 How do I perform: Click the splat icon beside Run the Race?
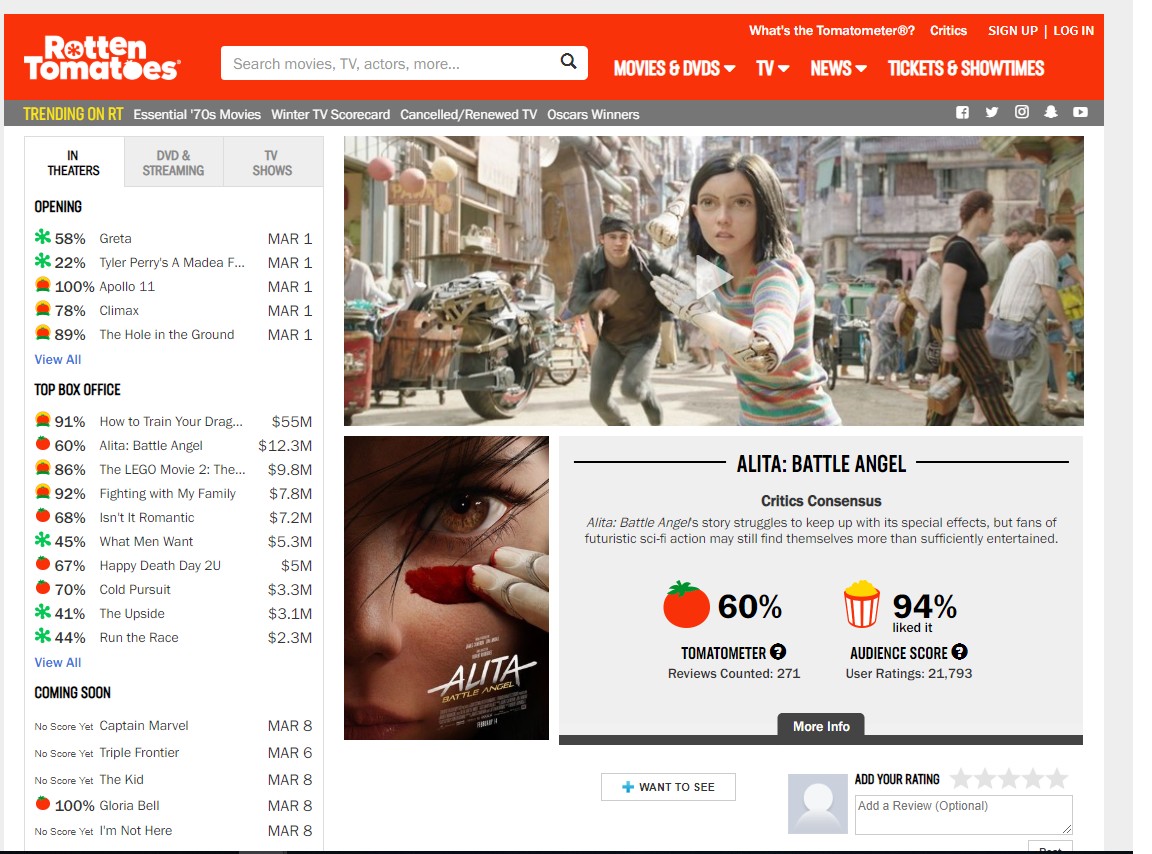43,636
